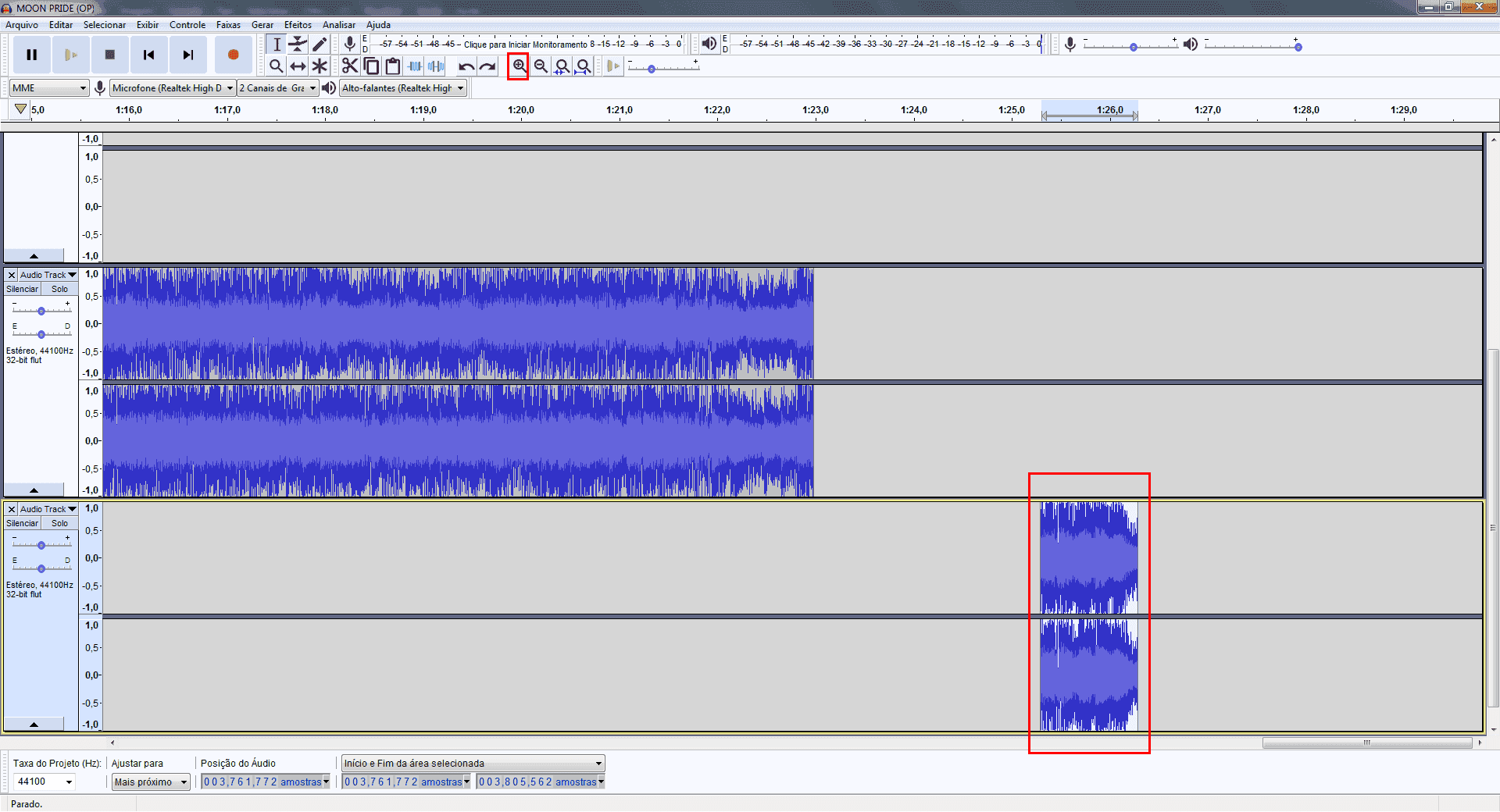The height and width of the screenshot is (812, 1500).
Task: Open the Exibir menu
Action: 148,25
